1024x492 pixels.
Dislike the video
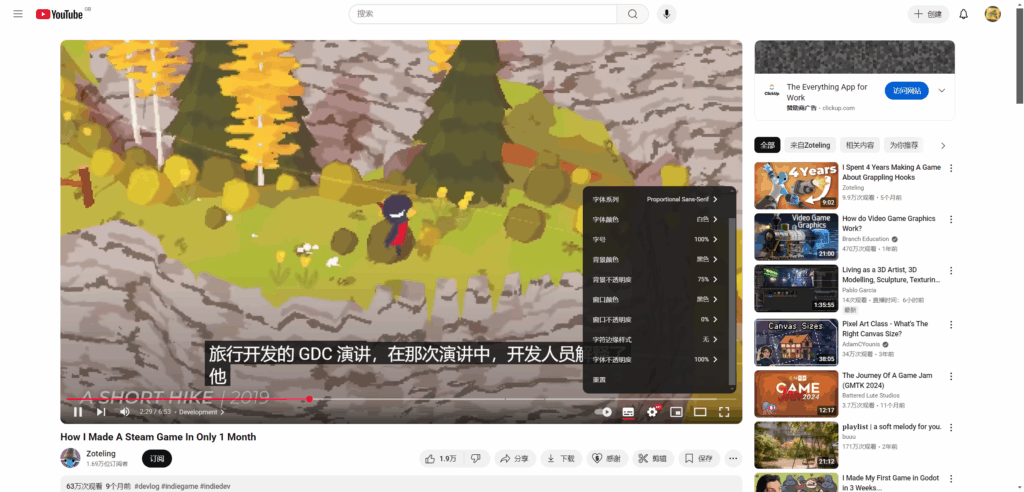coord(477,459)
